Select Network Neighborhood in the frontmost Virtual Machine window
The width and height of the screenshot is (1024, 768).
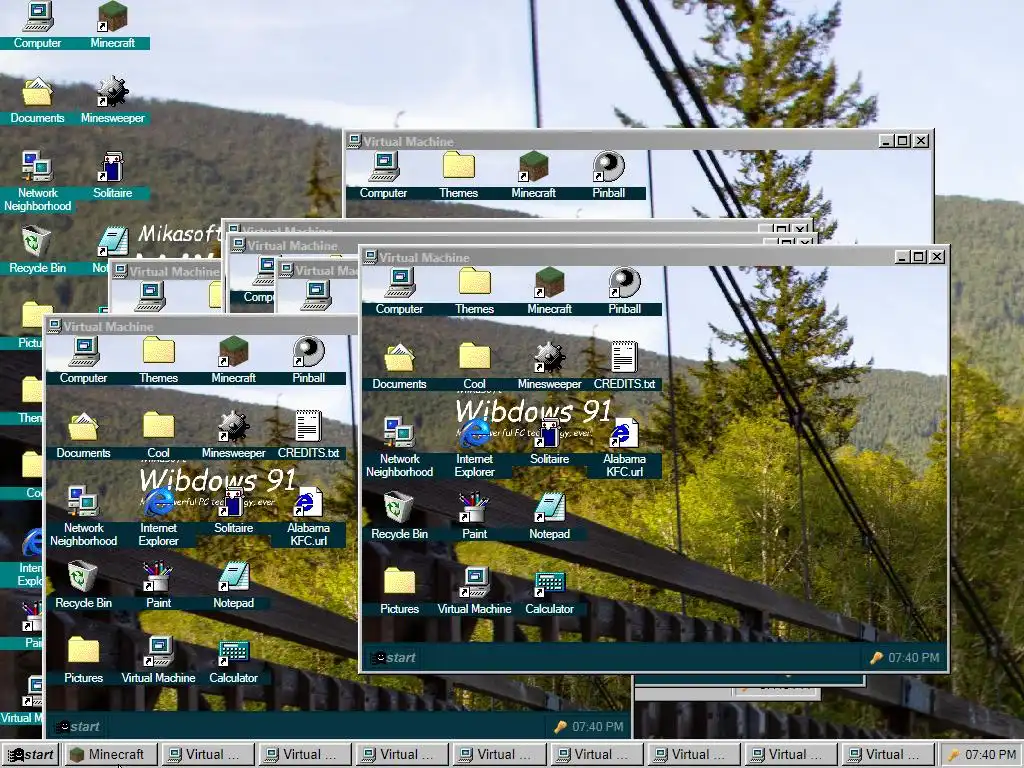coord(399,447)
